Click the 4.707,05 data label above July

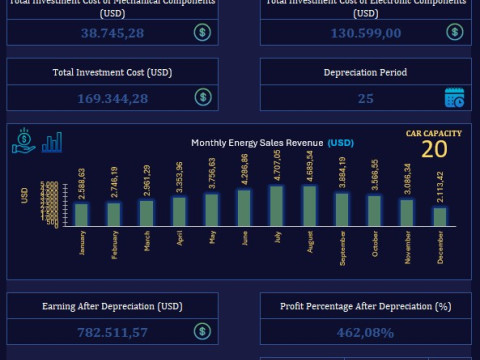coord(277,165)
